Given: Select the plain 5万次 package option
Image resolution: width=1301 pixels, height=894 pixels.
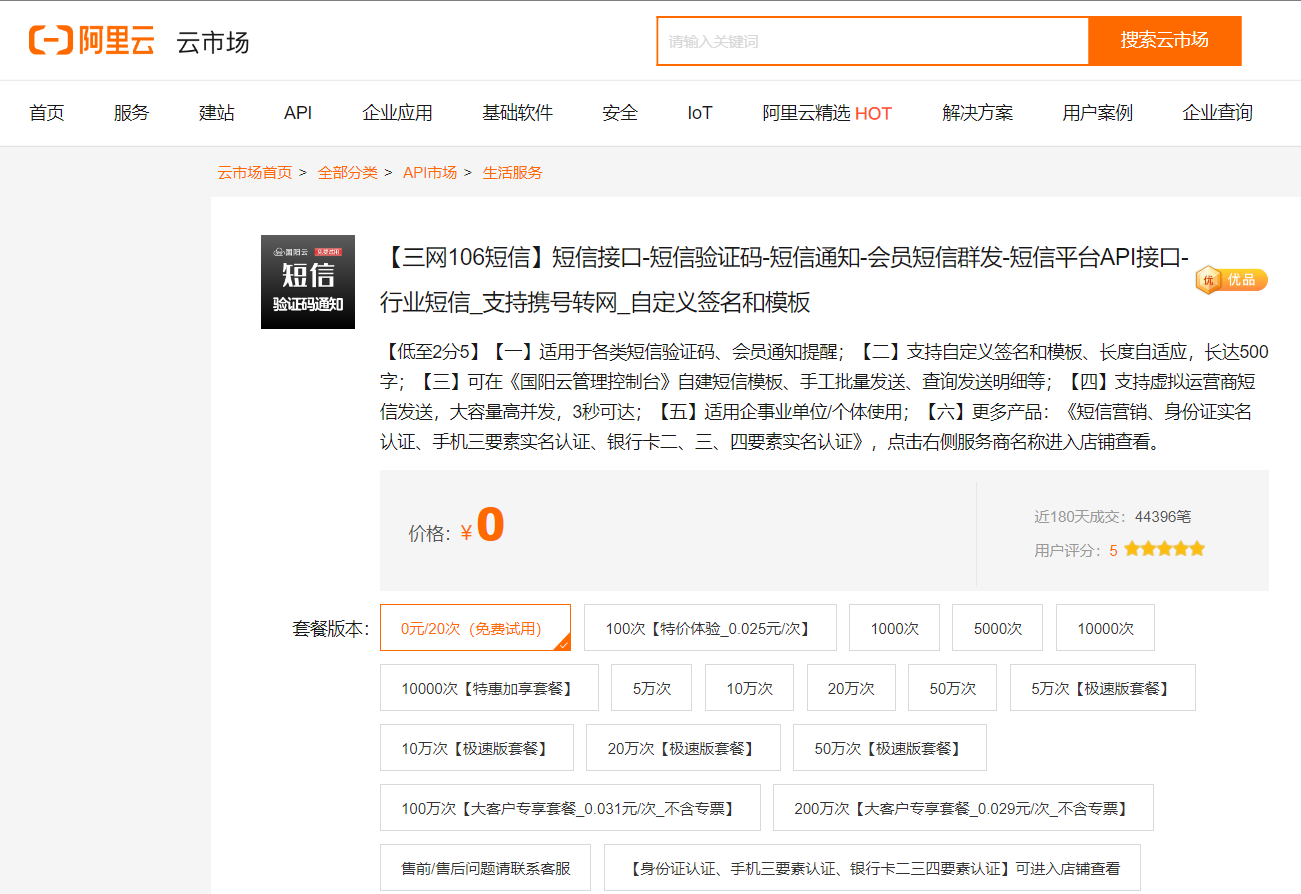Looking at the screenshot, I should click(x=652, y=688).
